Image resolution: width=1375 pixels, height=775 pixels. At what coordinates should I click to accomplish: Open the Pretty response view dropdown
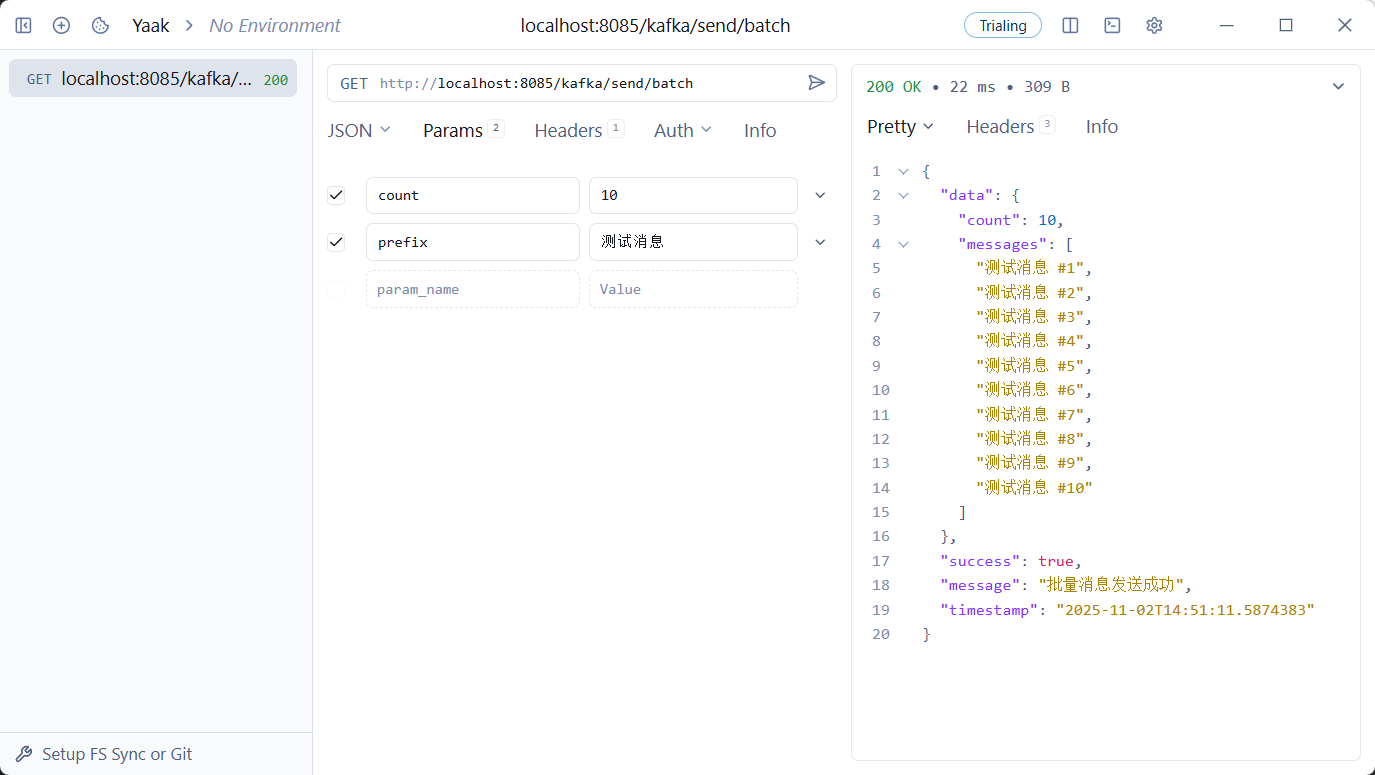[x=900, y=126]
